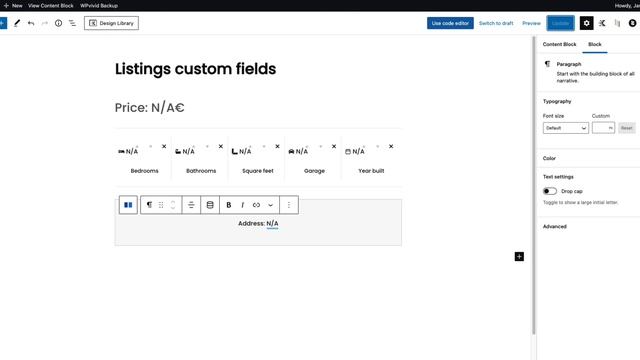Viewport: 640px width, 360px height.
Task: Toggle the Drop cap switch
Action: [549, 191]
